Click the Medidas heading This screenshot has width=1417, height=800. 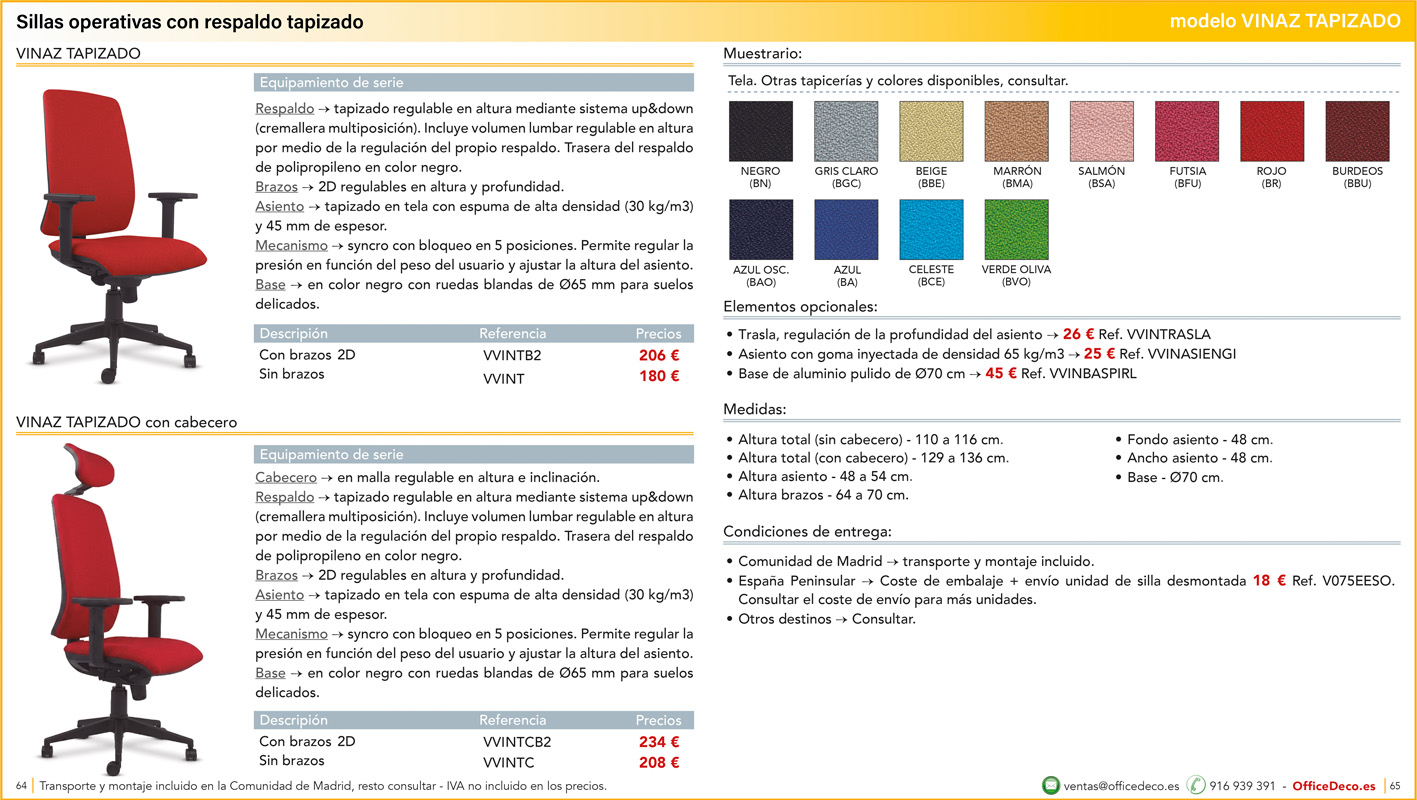pos(755,409)
